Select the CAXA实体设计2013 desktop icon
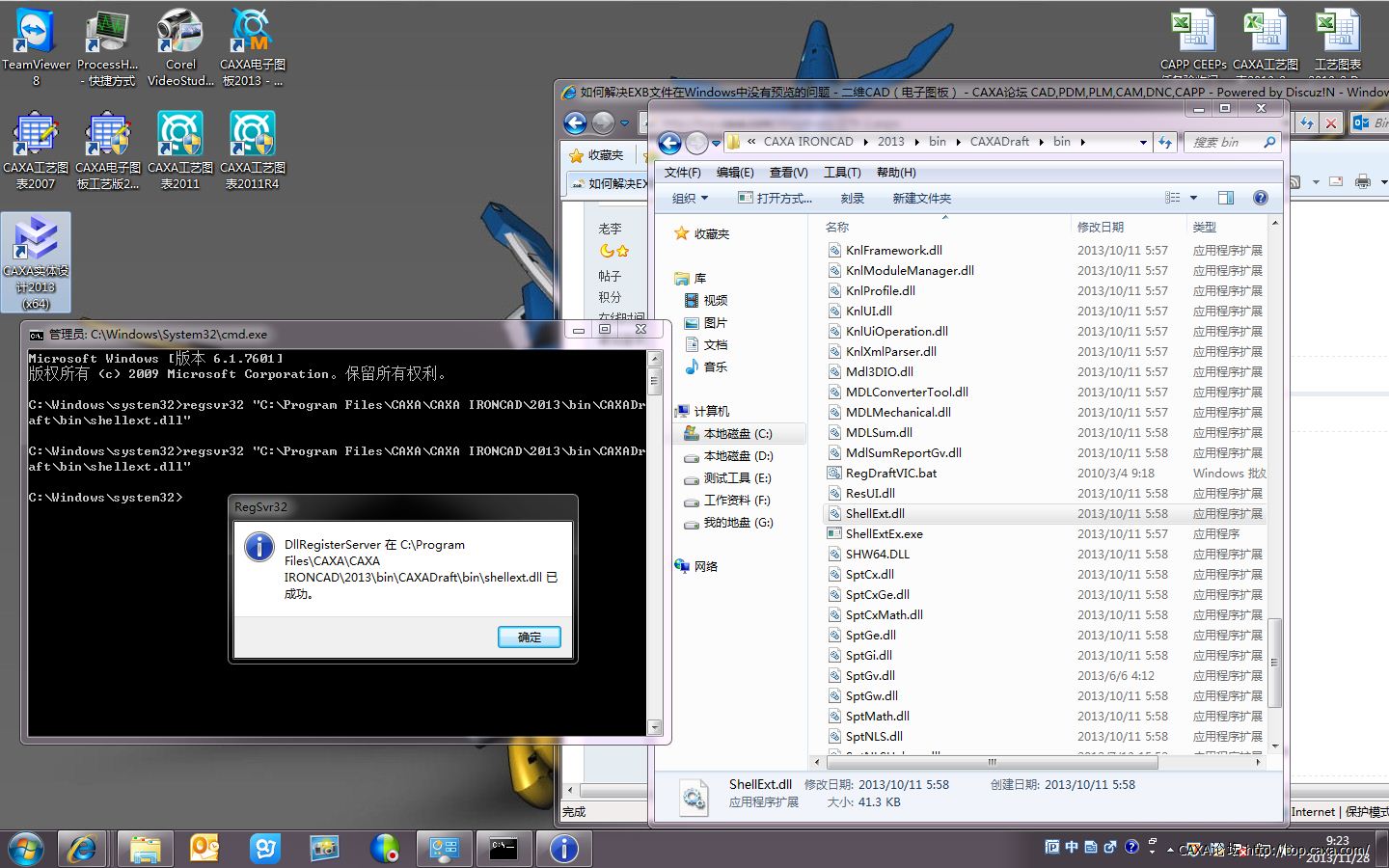 [x=36, y=260]
